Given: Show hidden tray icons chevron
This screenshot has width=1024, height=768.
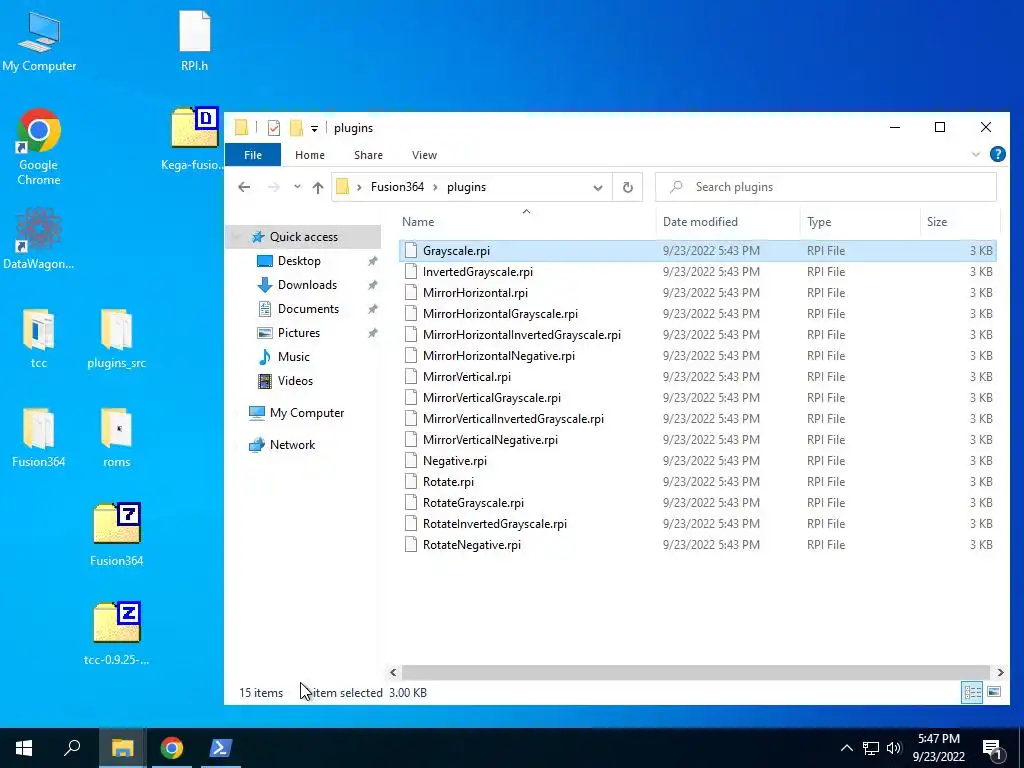Looking at the screenshot, I should click(x=846, y=748).
